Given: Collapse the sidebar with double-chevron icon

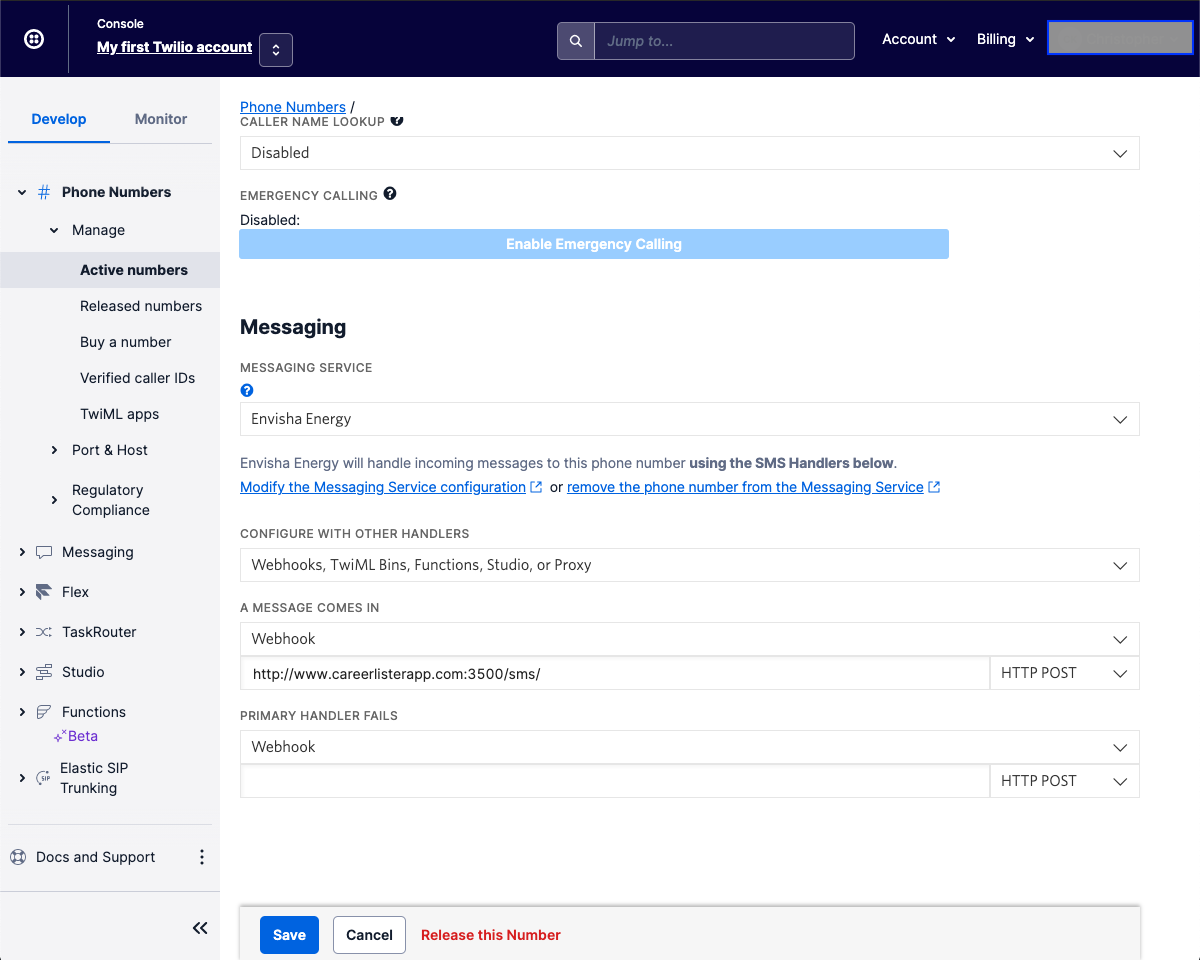Looking at the screenshot, I should pyautogui.click(x=200, y=928).
